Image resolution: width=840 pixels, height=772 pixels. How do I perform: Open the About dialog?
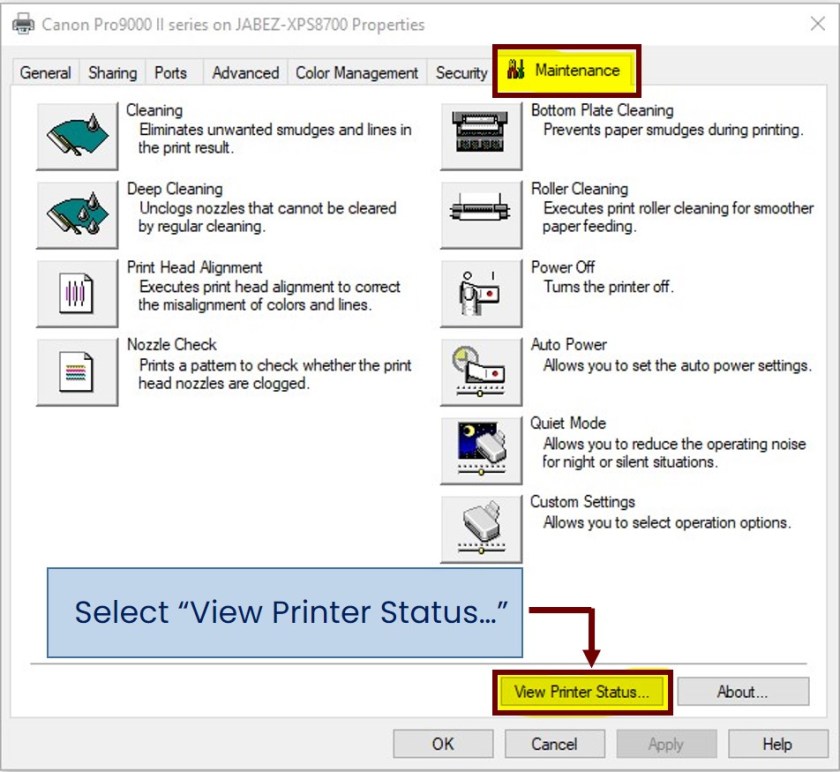743,691
